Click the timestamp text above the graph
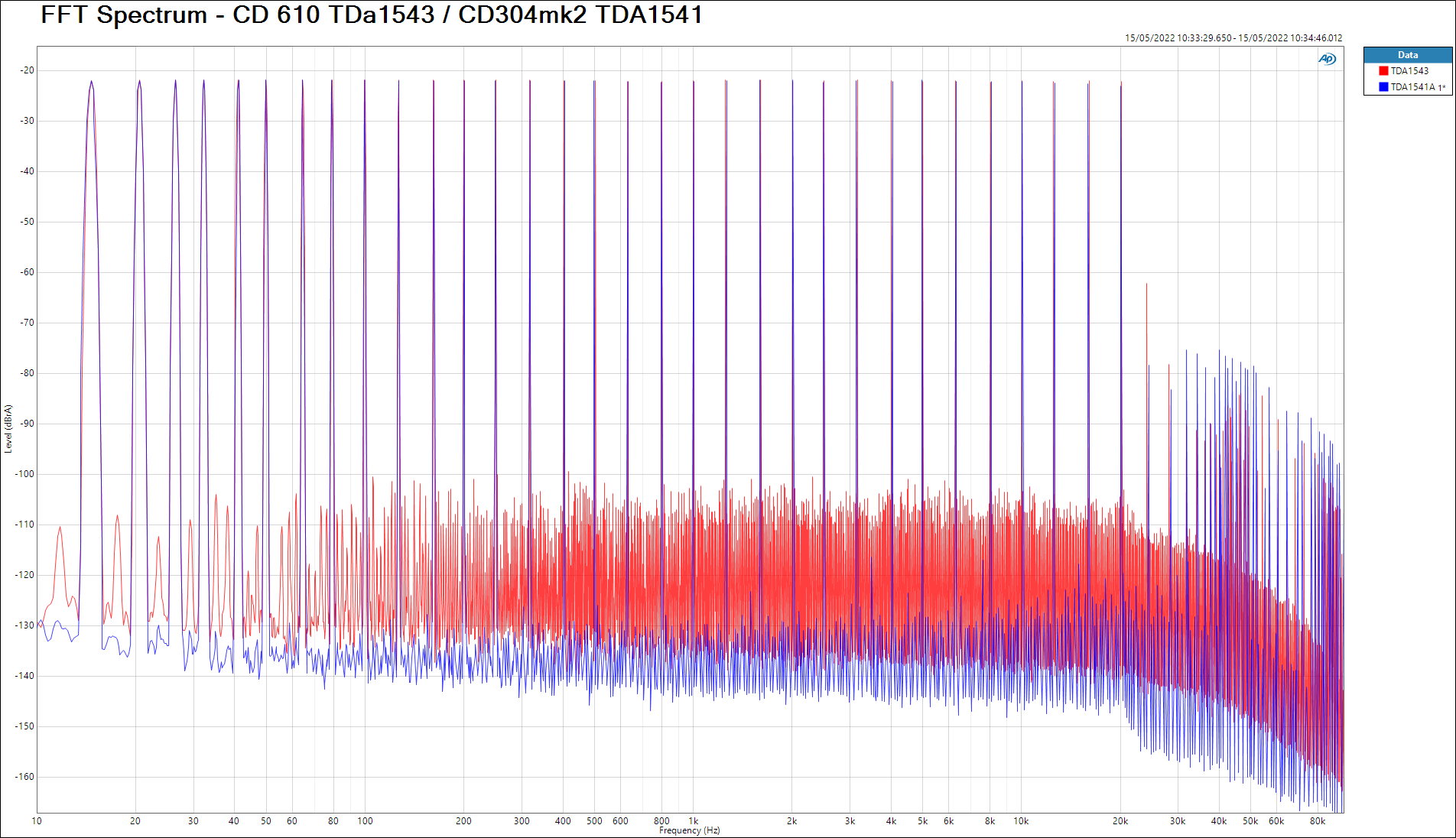Image resolution: width=1456 pixels, height=838 pixels. pos(1233,37)
